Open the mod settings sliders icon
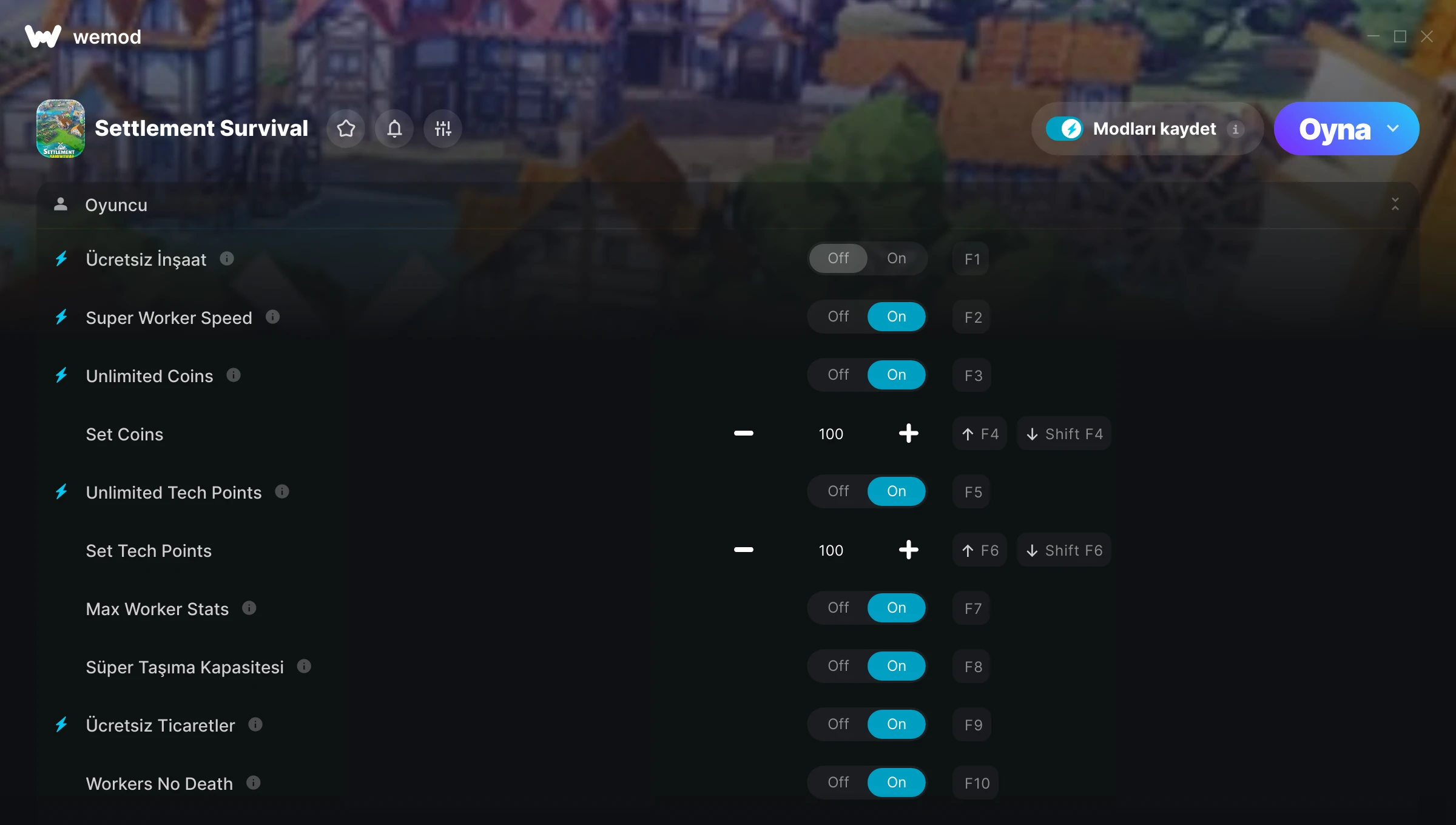Viewport: 1456px width, 825px height. (x=443, y=129)
